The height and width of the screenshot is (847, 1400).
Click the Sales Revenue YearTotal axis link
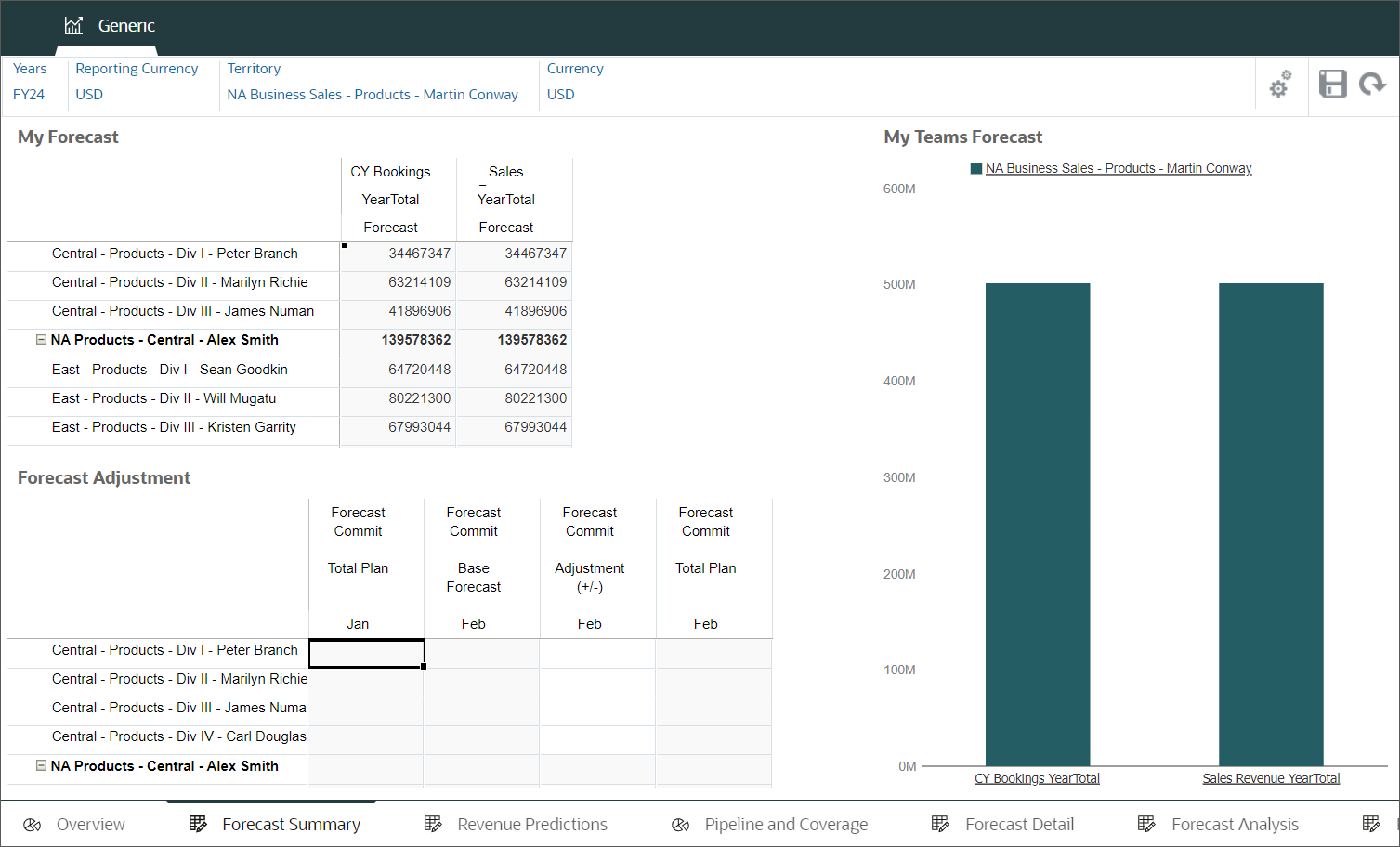click(x=1271, y=778)
